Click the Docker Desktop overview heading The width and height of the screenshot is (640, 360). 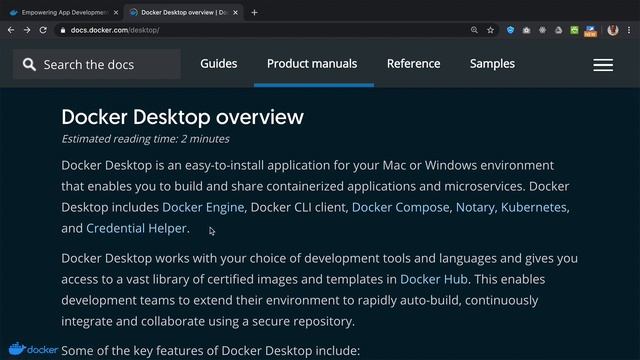[182, 117]
